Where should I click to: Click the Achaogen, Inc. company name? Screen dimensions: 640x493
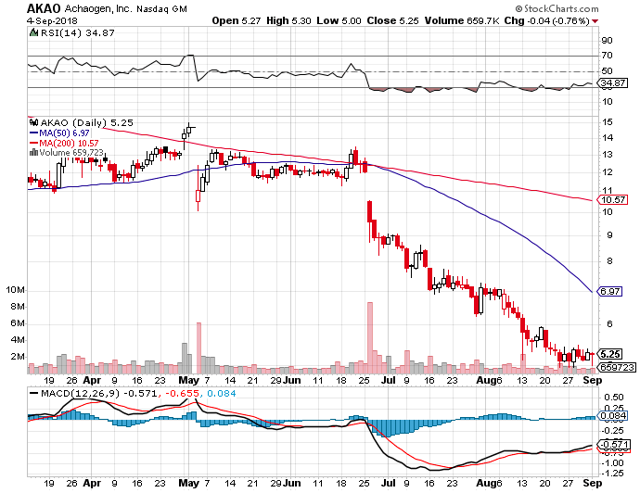pyautogui.click(x=98, y=9)
